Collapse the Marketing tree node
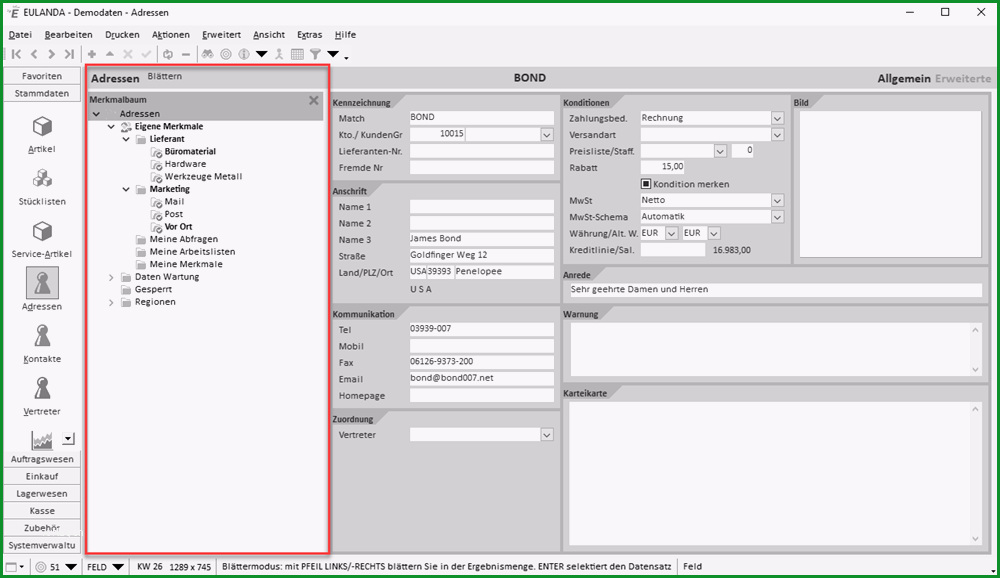 (x=126, y=189)
